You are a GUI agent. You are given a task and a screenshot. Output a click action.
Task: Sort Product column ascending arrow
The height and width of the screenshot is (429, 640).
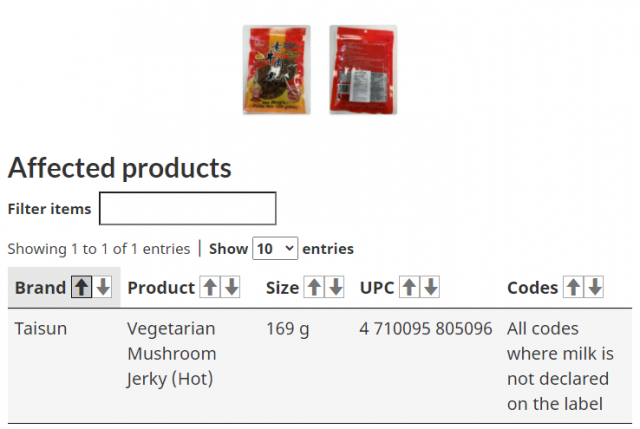coord(210,287)
